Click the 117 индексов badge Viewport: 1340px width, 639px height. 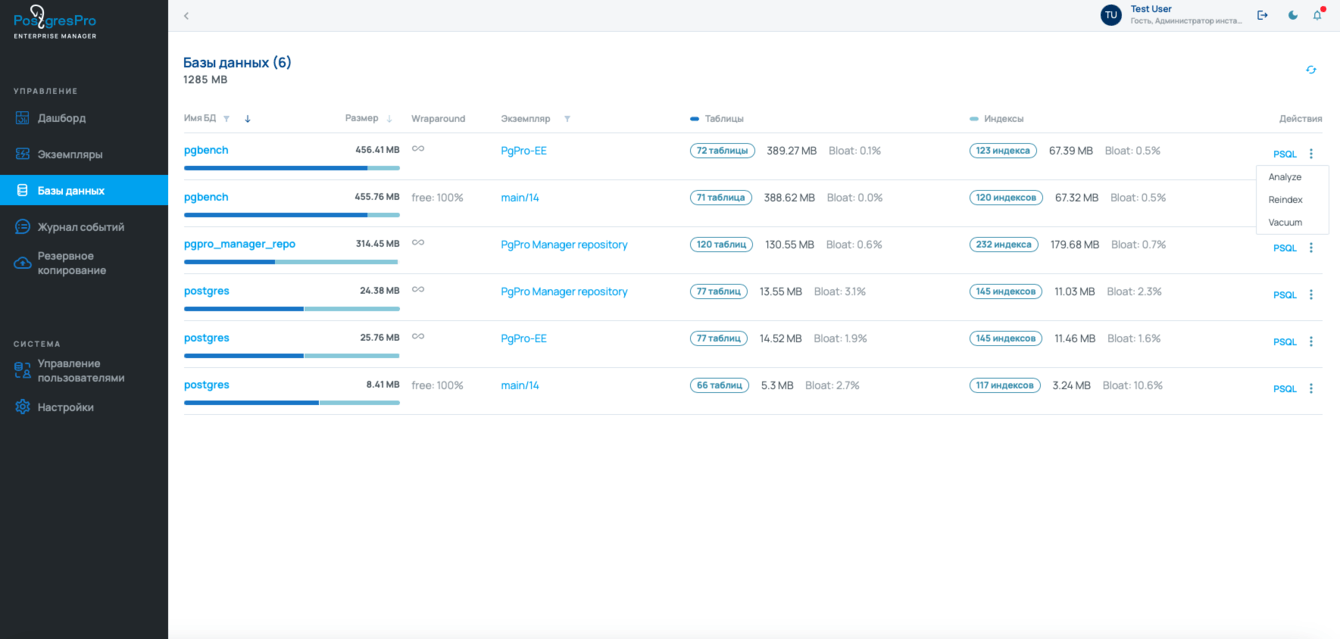(x=1005, y=385)
